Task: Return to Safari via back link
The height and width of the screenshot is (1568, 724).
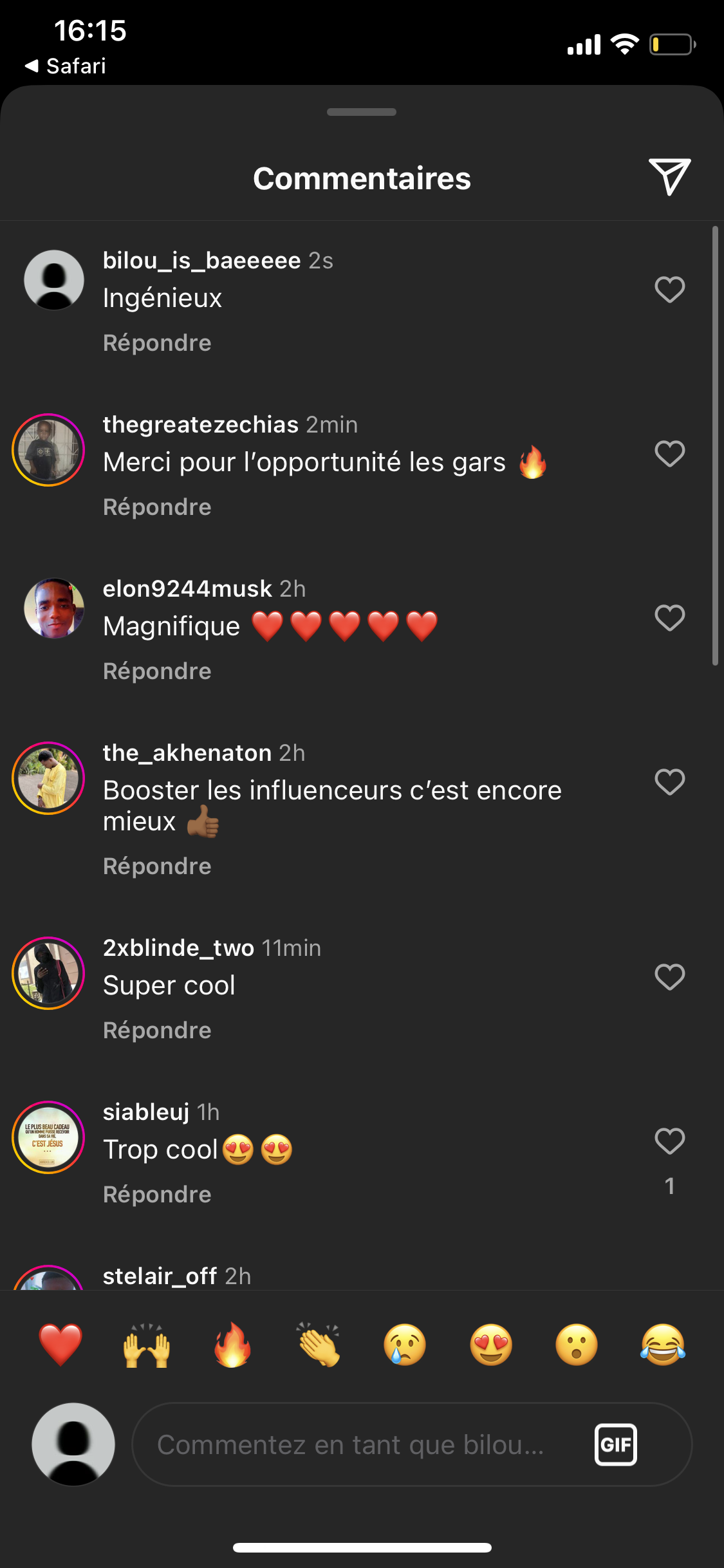Action: 66,66
